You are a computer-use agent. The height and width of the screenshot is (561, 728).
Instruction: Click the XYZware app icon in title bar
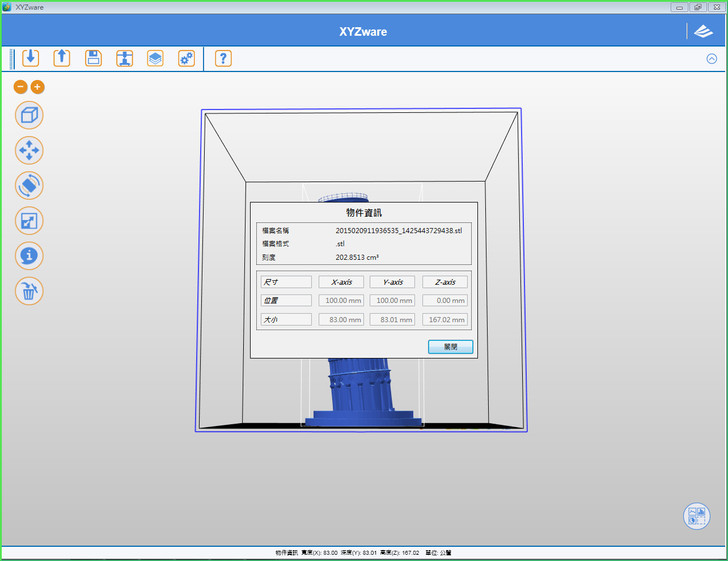(6, 7)
